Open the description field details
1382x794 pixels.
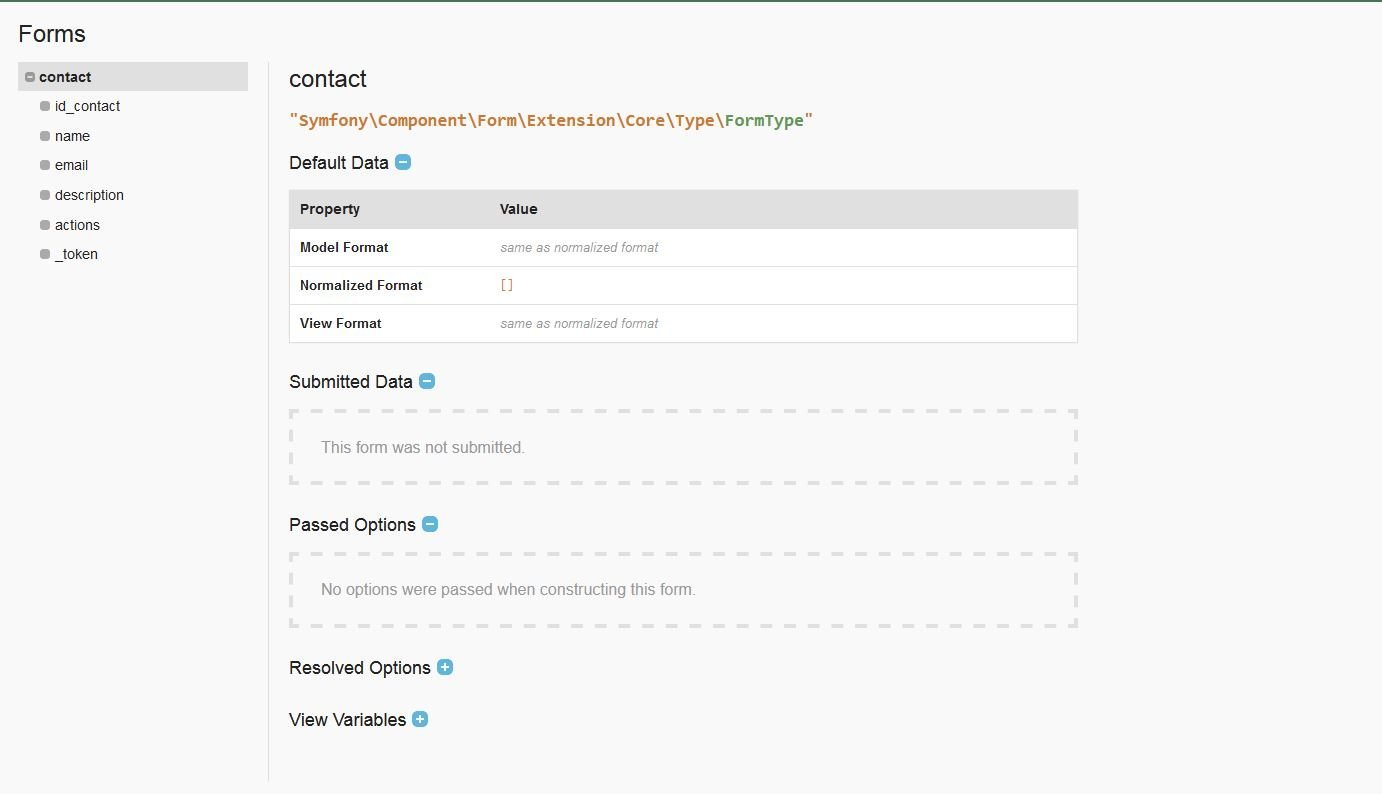[89, 195]
